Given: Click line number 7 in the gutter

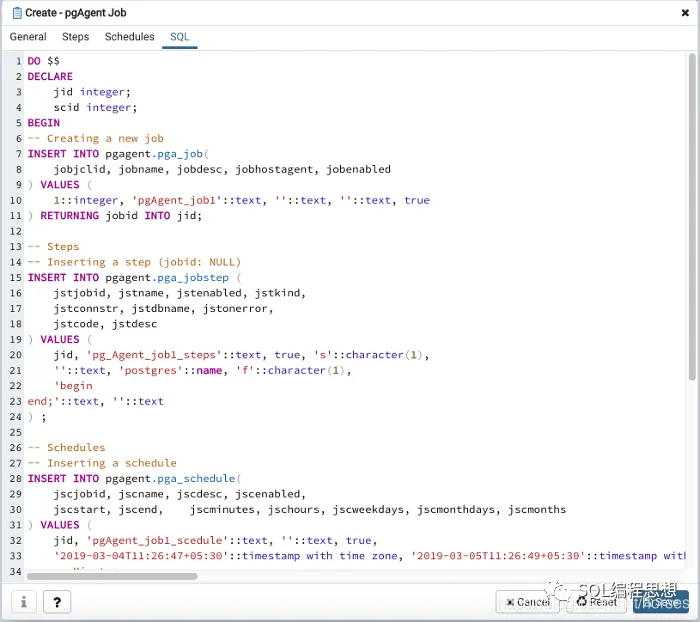Looking at the screenshot, I should click(x=18, y=154).
